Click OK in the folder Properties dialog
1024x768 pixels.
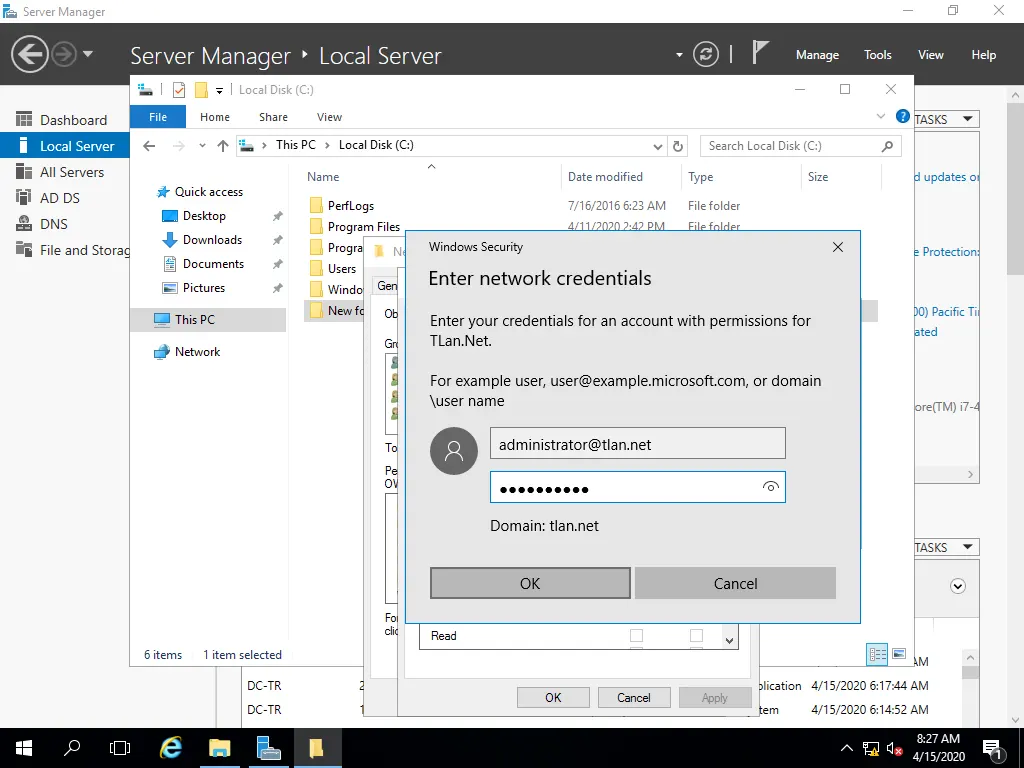[553, 697]
